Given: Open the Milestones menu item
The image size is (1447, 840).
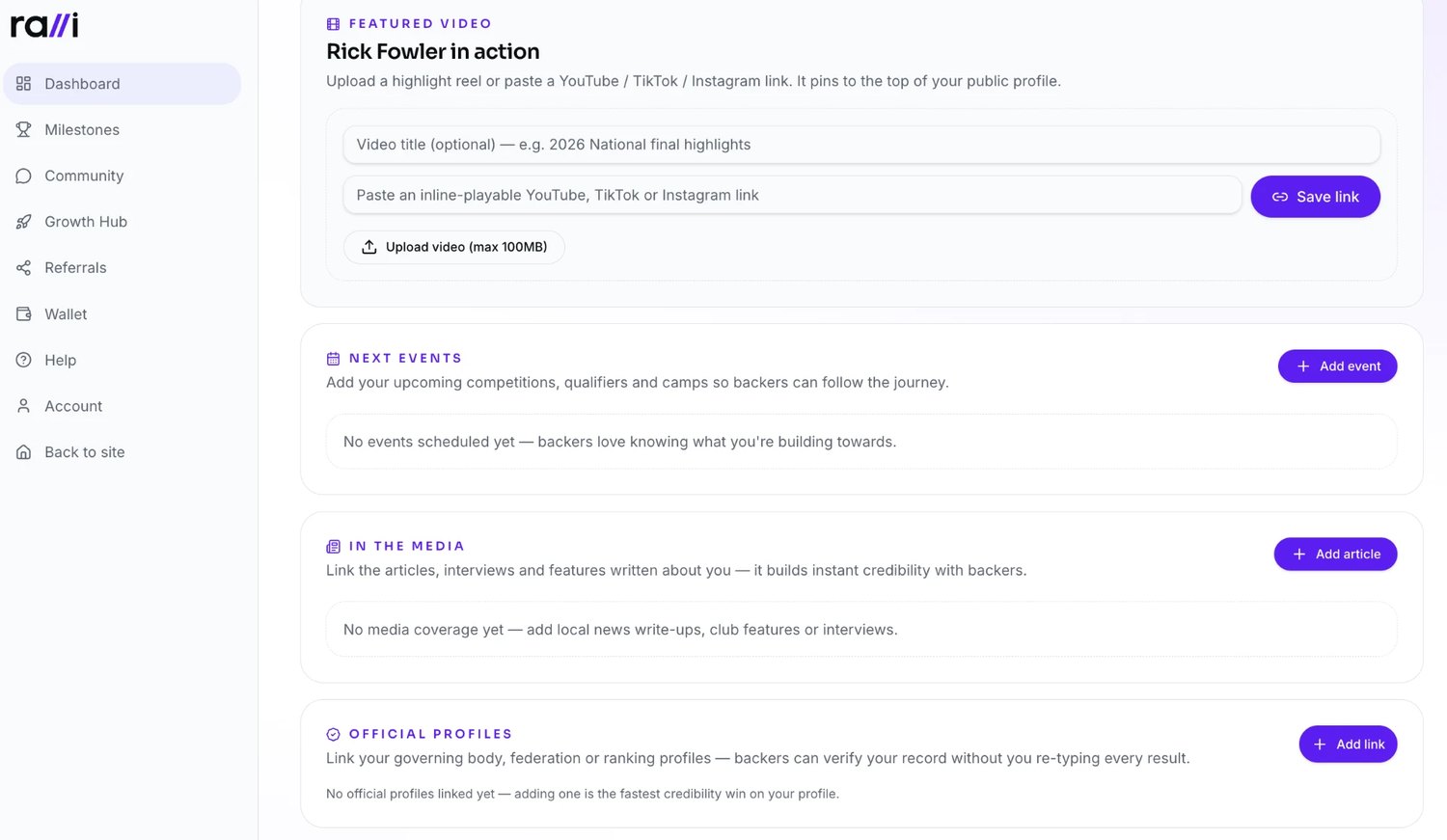Looking at the screenshot, I should coord(123,129).
